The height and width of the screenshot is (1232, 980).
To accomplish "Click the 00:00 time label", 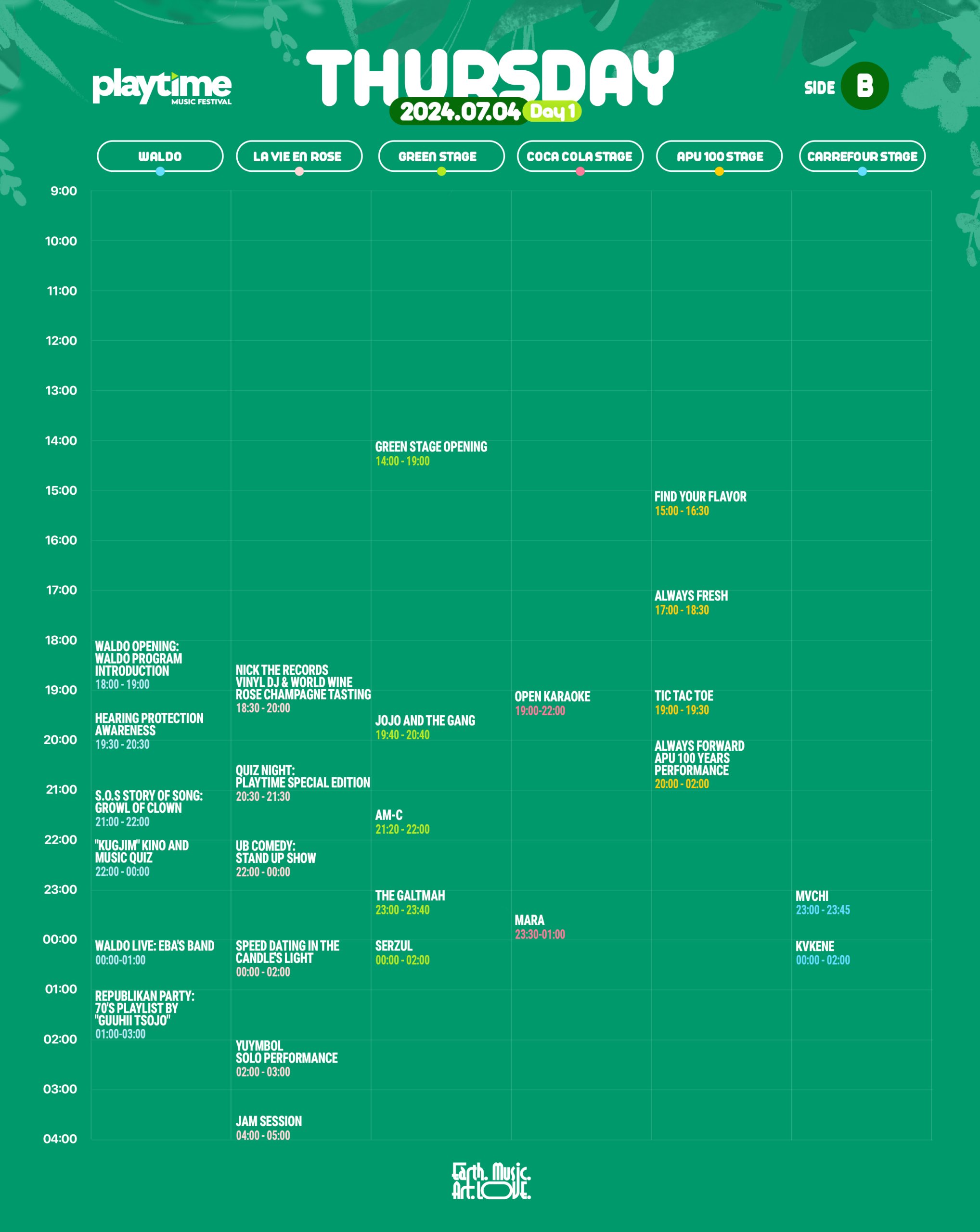I will [60, 939].
